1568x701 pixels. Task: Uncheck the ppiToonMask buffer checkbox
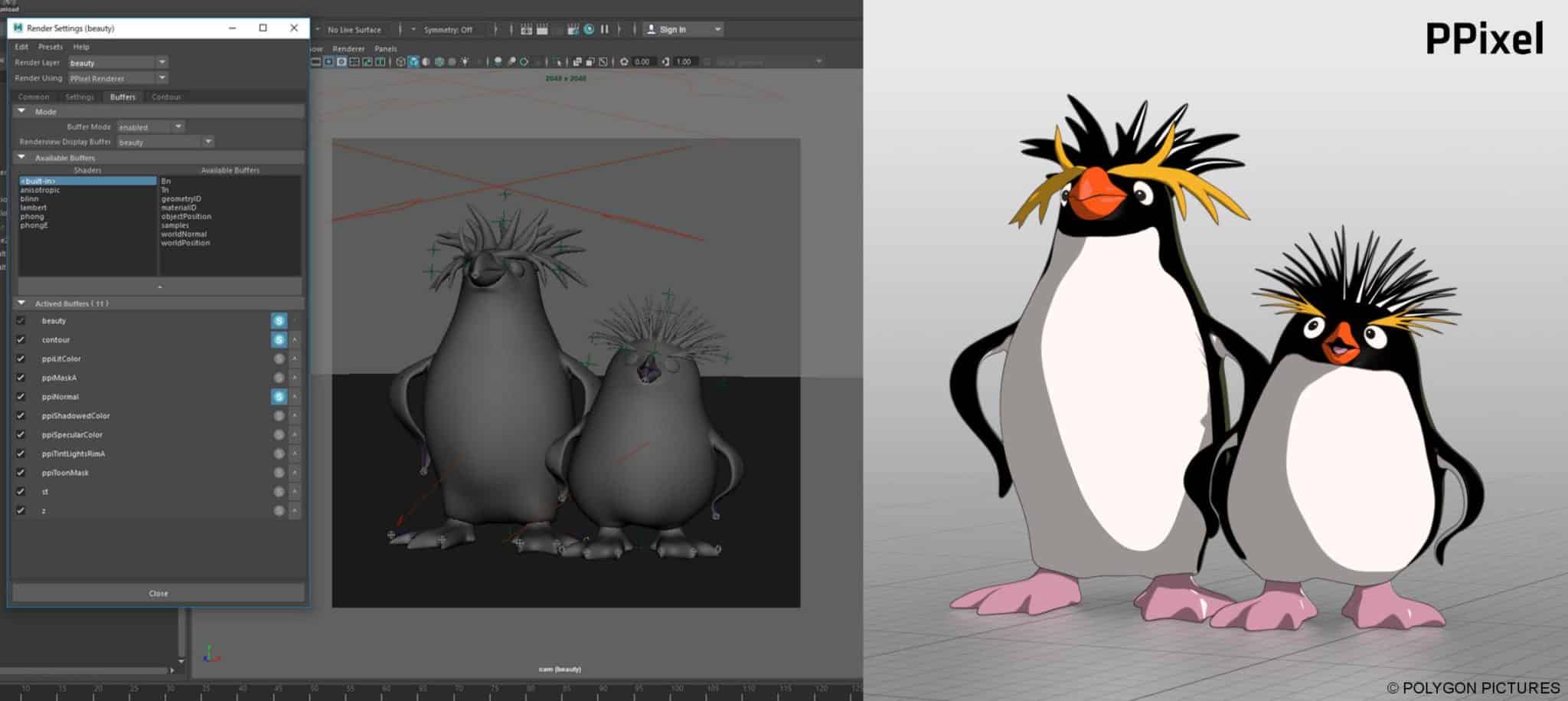coord(21,473)
